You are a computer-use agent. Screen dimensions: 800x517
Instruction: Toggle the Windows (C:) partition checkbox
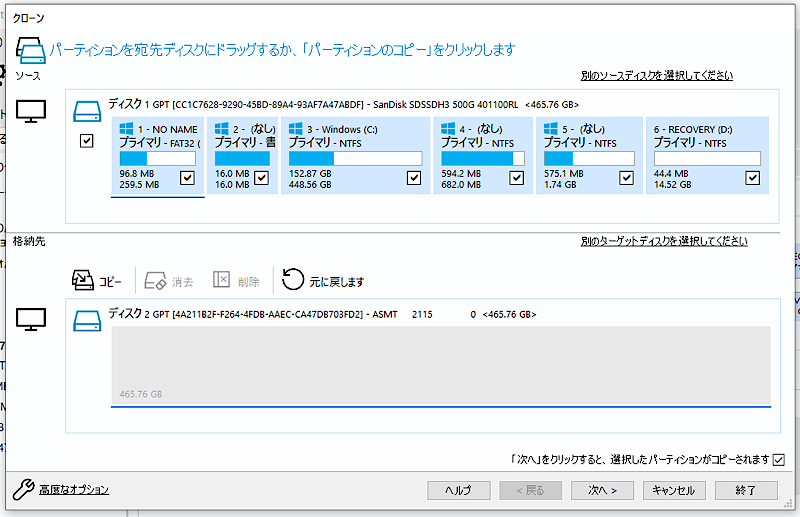pyautogui.click(x=414, y=177)
